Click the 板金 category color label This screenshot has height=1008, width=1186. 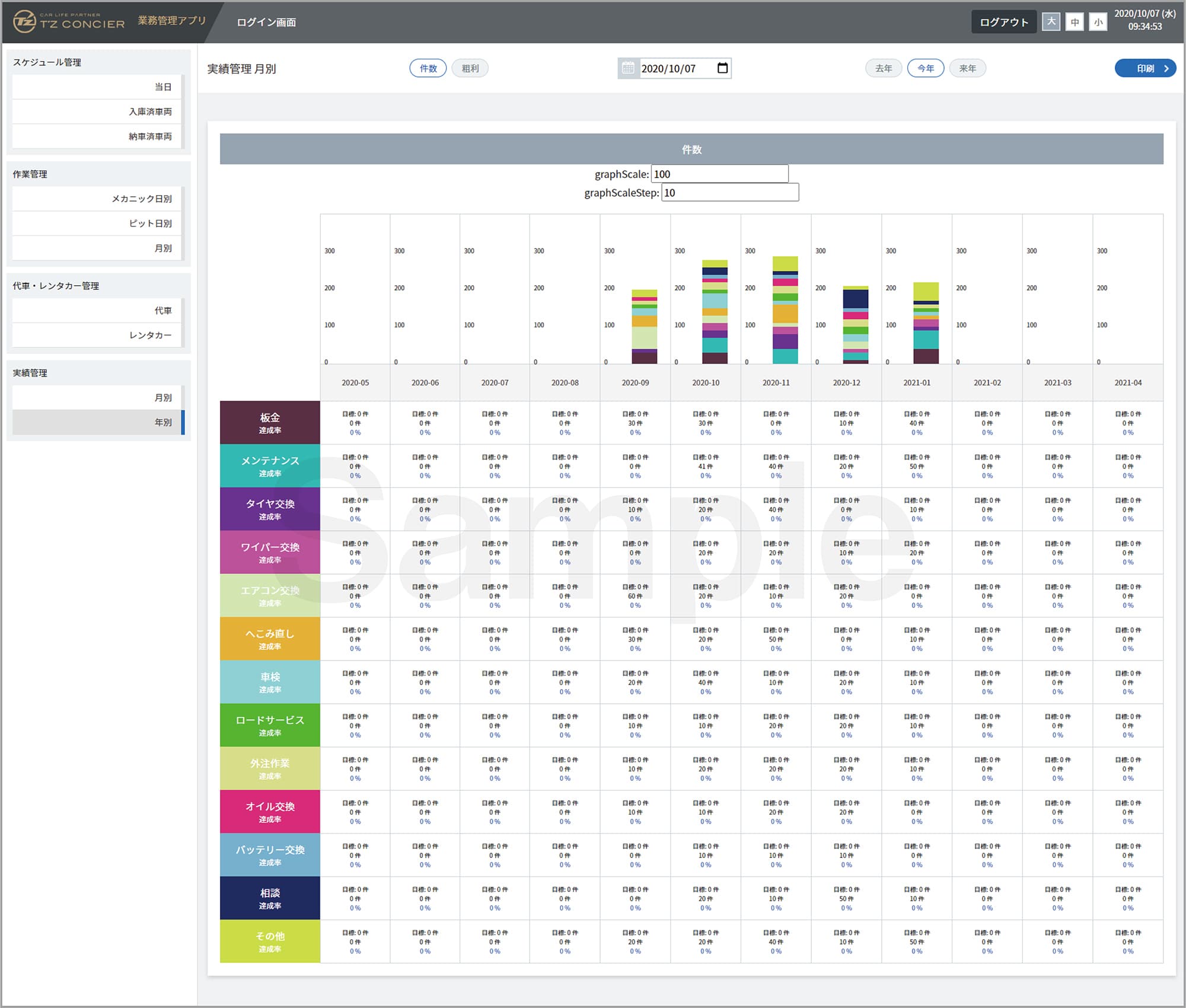[x=270, y=422]
